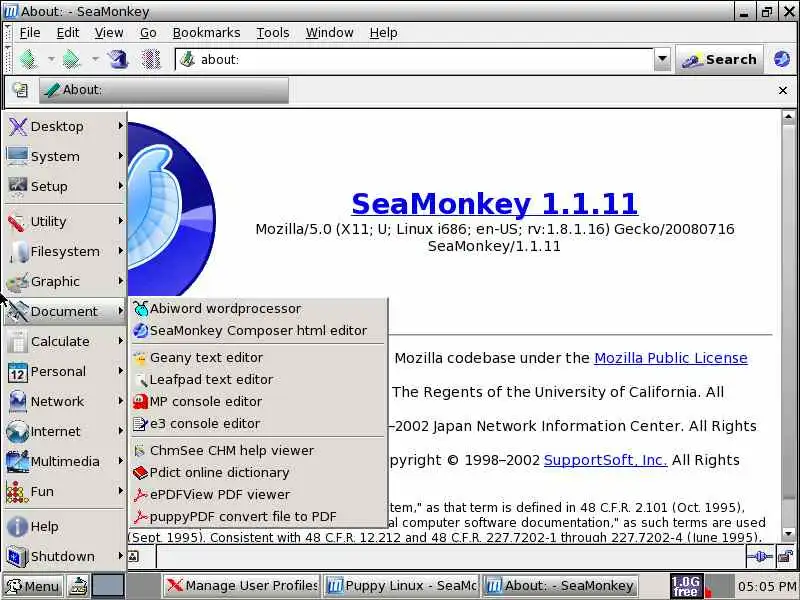Click the new tab icon left of About tab
Viewport: 800px width, 600px height.
point(20,90)
